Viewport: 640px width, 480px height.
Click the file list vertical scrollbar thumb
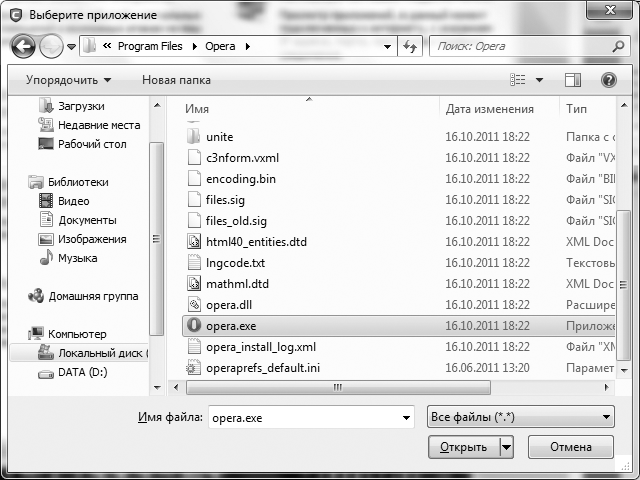pyautogui.click(x=623, y=285)
